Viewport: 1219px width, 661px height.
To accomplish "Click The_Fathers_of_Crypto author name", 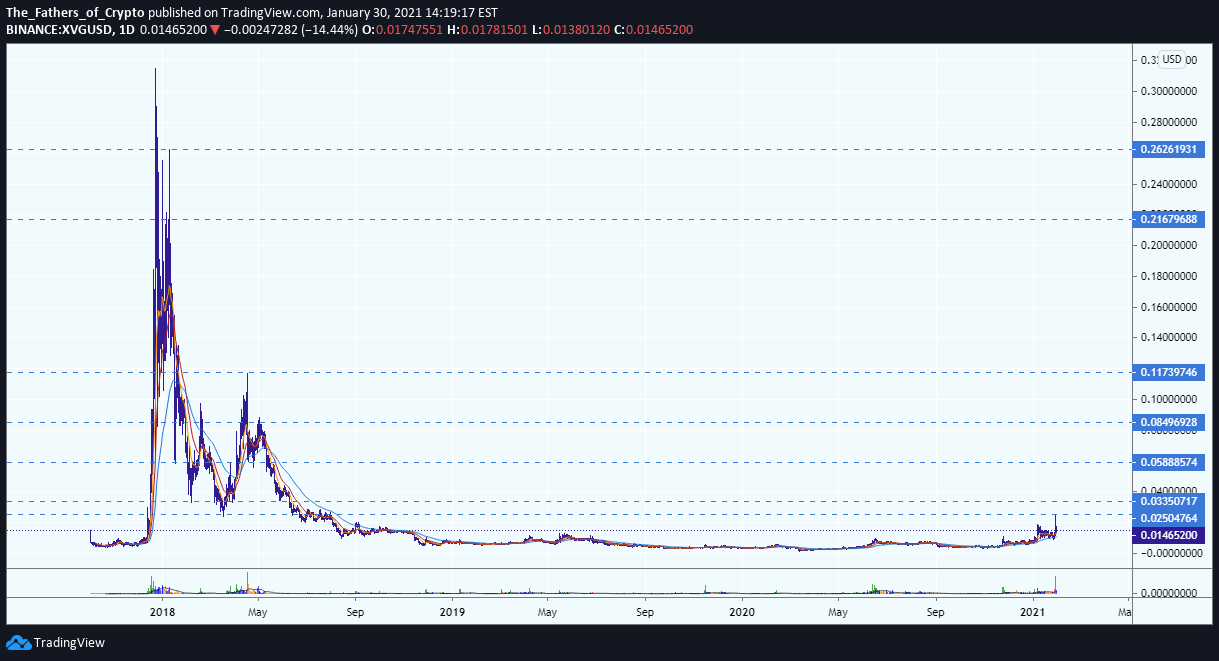I will point(75,14).
